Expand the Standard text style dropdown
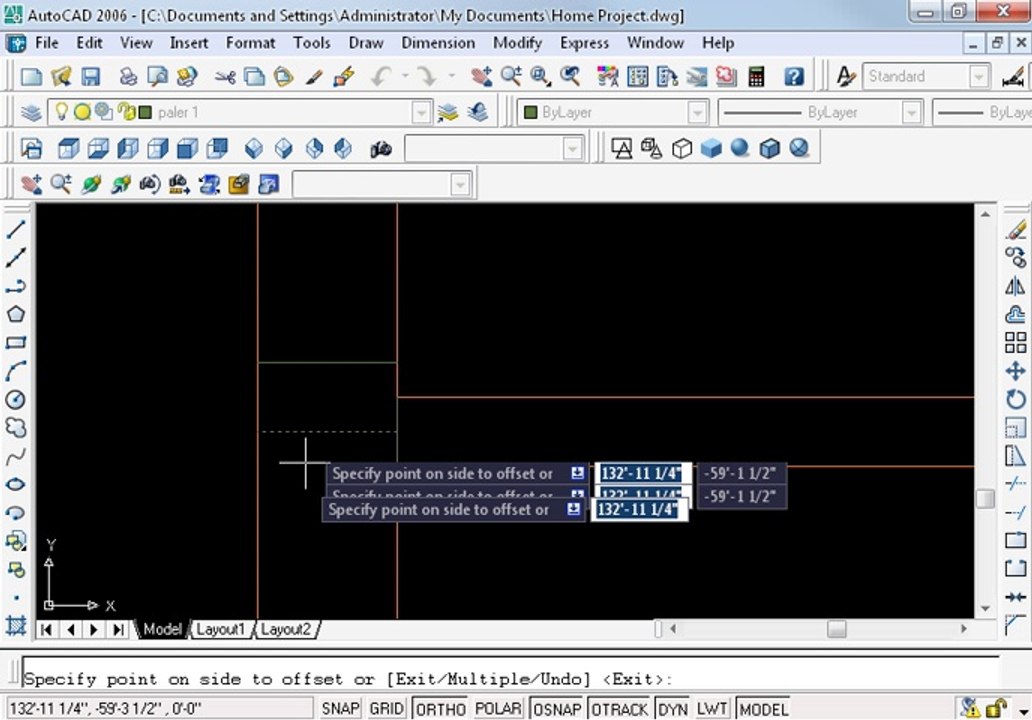 (x=979, y=76)
